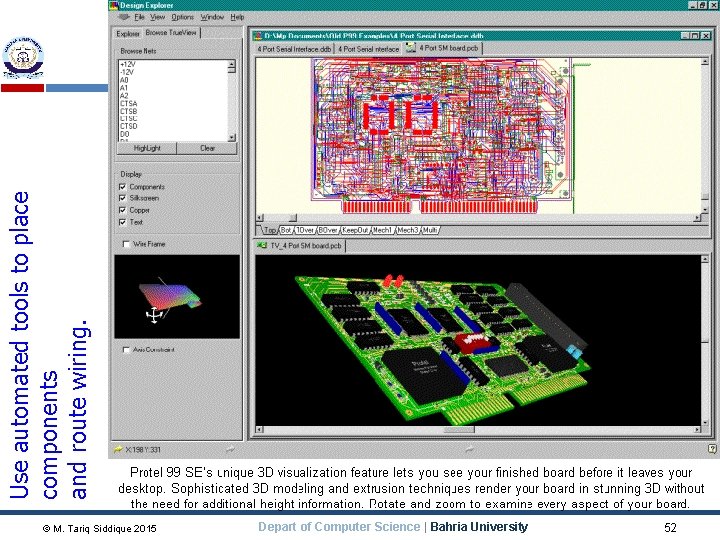Toggle the Text display checkbox
Viewport: 720px width, 540px height.
(x=123, y=222)
